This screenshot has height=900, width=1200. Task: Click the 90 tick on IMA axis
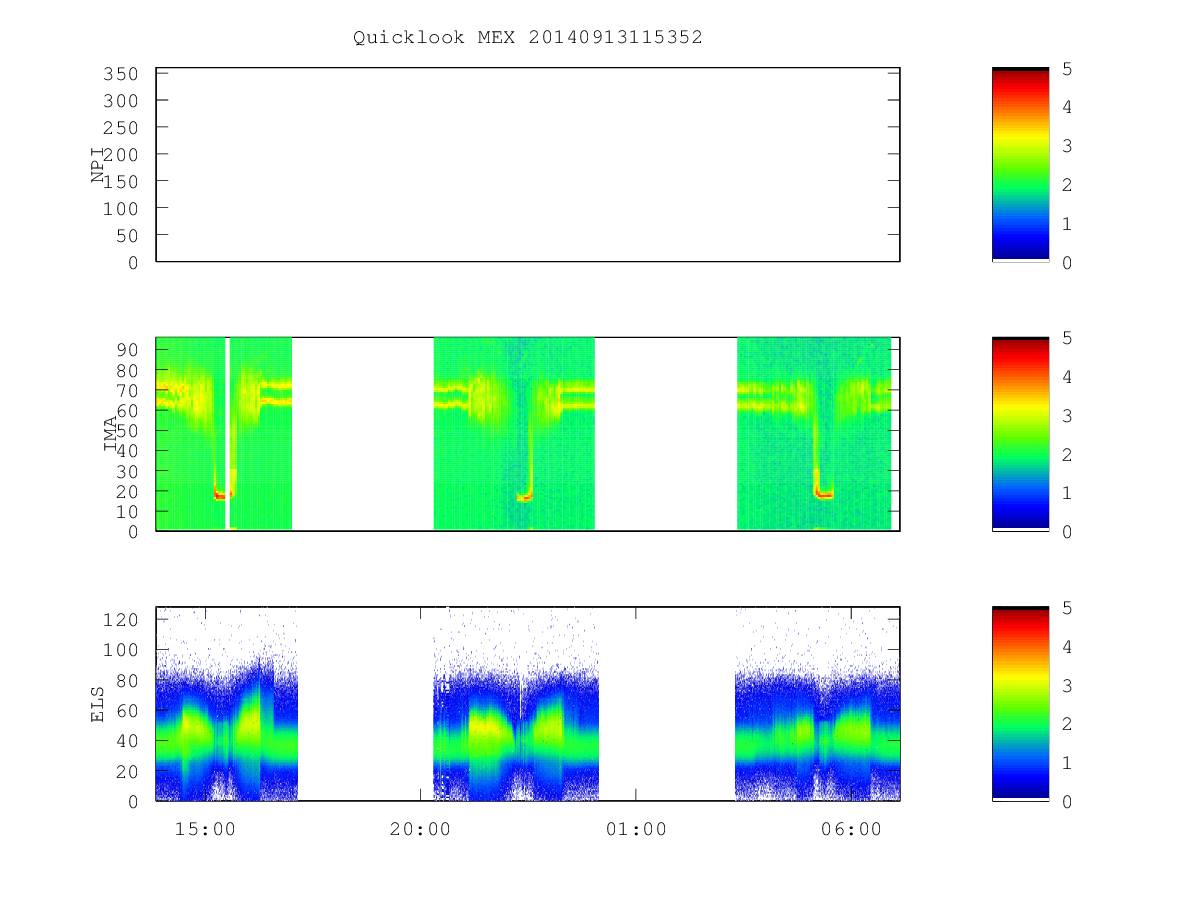[127, 350]
